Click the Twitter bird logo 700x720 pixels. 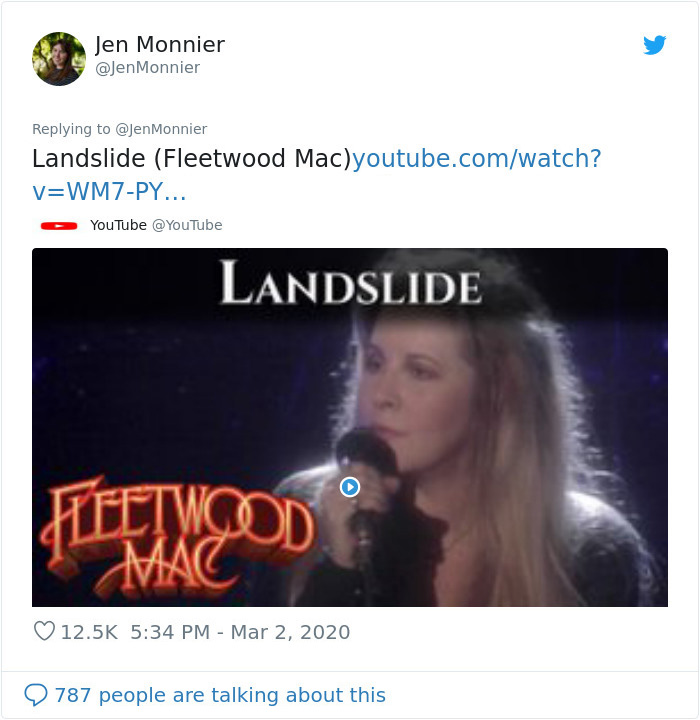point(655,45)
